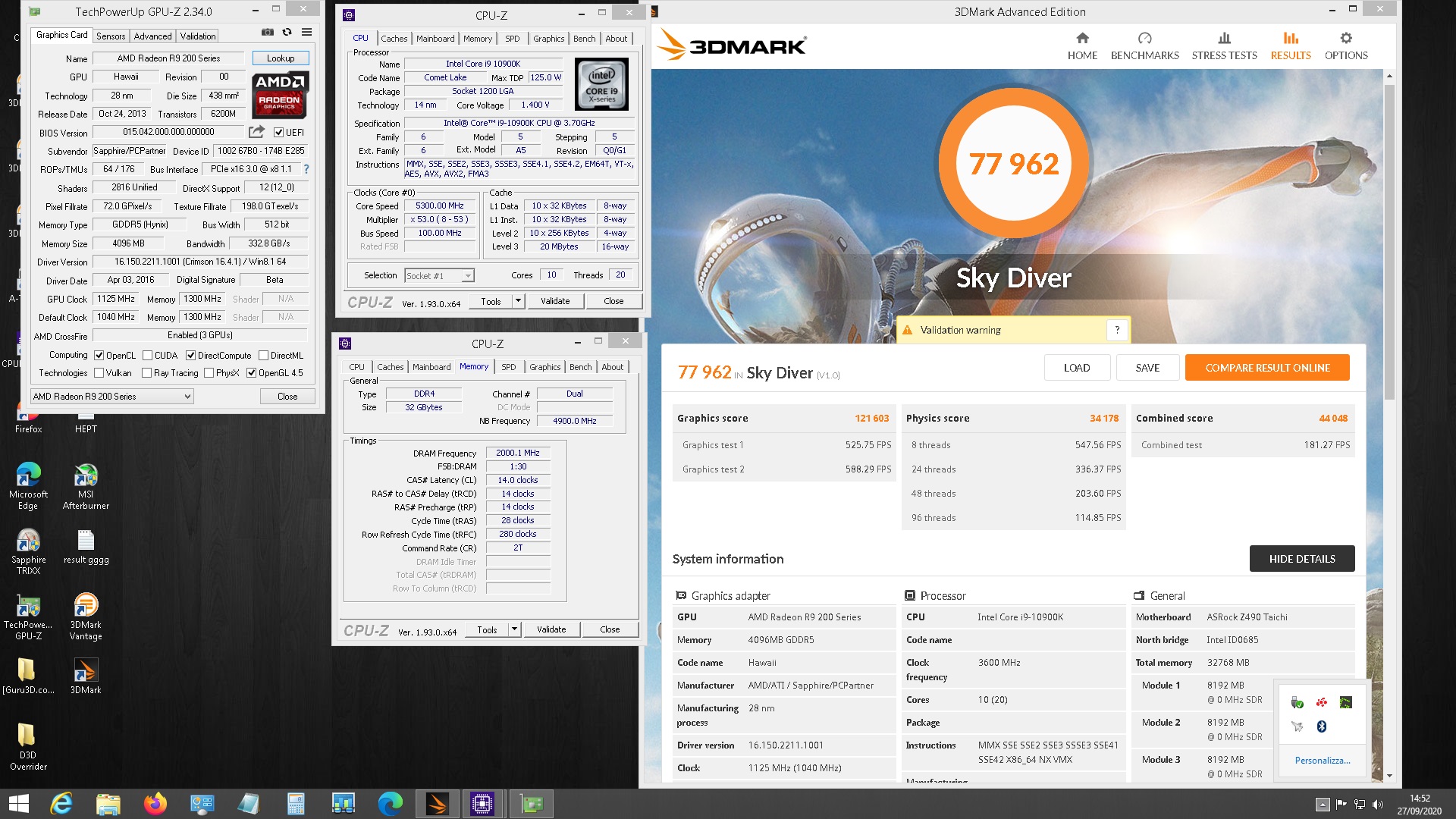
Task: Click Personalizza link in tray popup
Action: pyautogui.click(x=1323, y=760)
